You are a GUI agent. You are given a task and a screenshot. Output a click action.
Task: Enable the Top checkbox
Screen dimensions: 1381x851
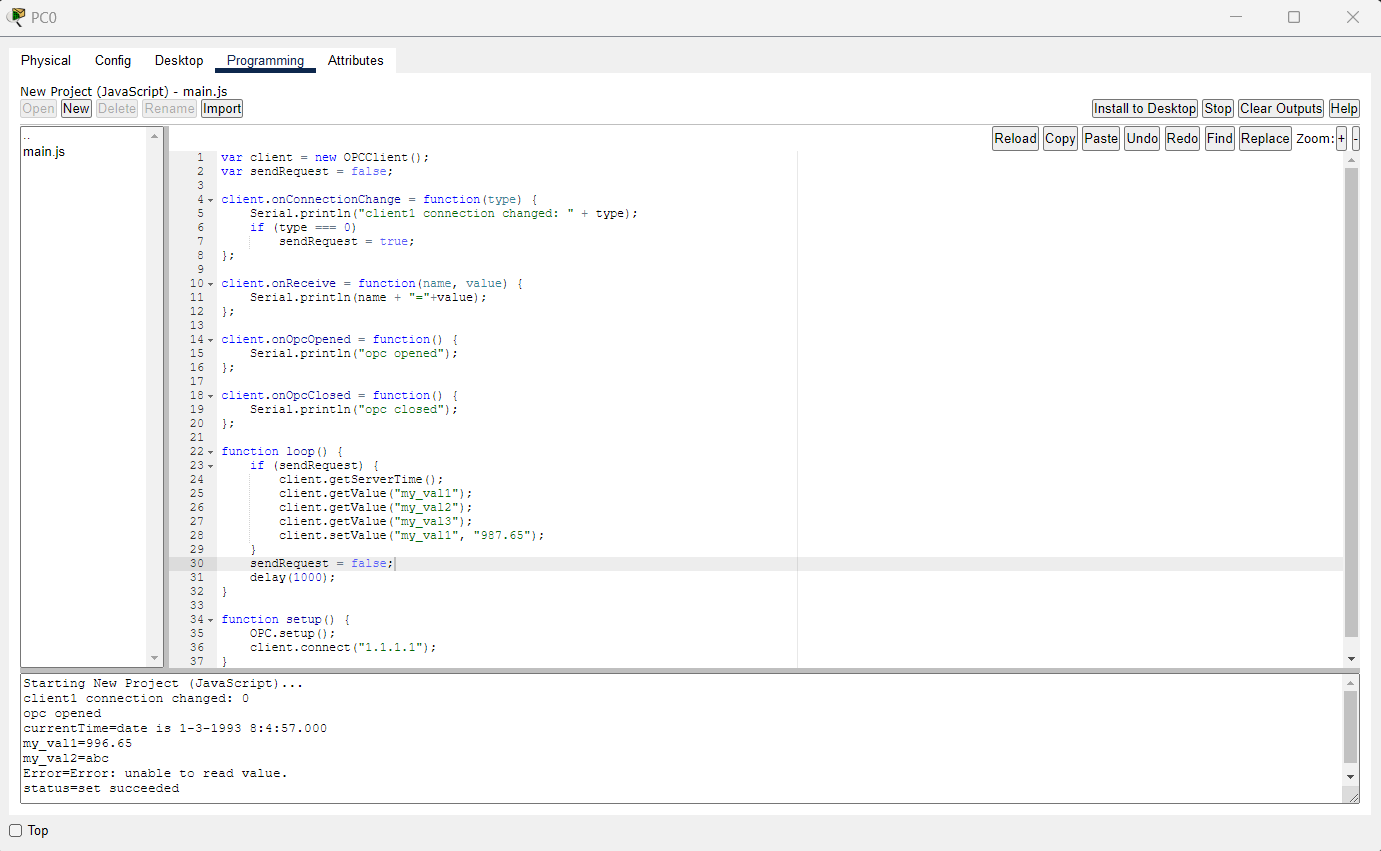click(16, 831)
